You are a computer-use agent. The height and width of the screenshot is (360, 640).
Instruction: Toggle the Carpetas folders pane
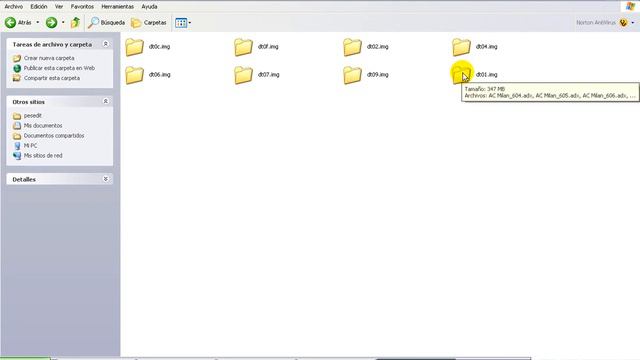tap(149, 23)
